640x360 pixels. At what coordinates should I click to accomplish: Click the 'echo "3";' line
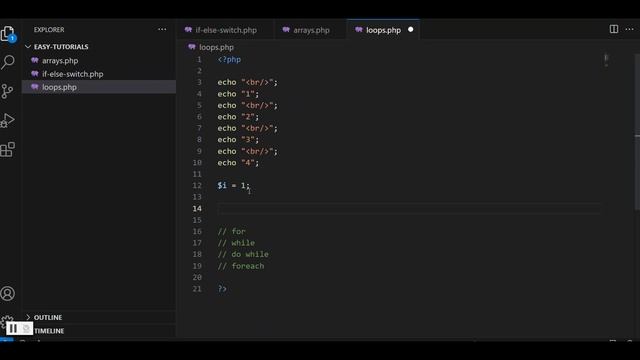pos(238,140)
